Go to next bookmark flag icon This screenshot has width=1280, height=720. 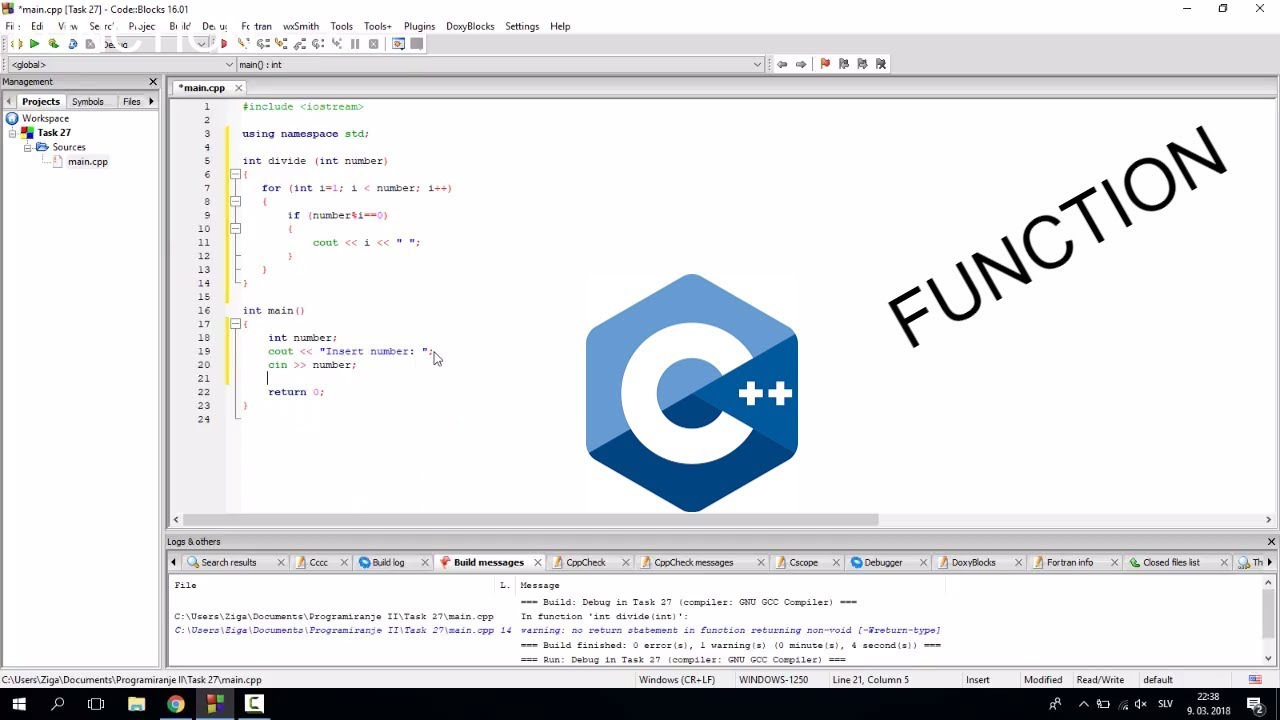(x=862, y=64)
